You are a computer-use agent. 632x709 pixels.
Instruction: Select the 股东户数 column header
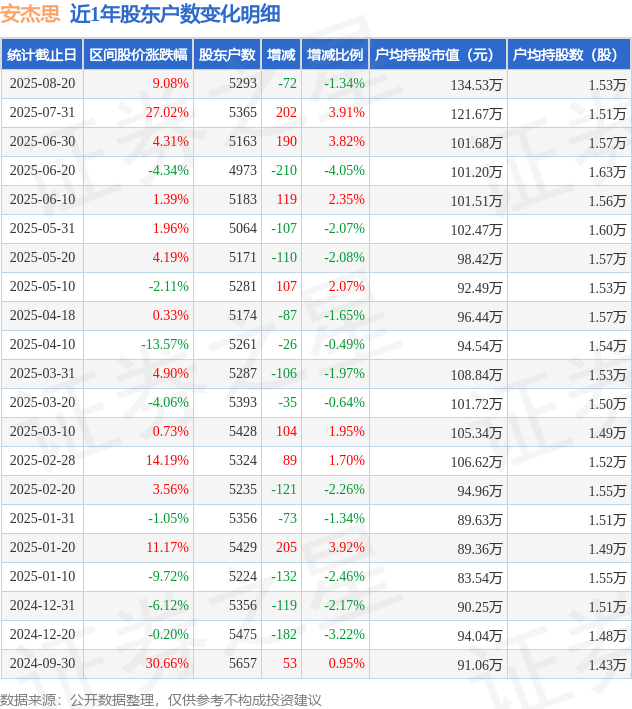point(227,55)
